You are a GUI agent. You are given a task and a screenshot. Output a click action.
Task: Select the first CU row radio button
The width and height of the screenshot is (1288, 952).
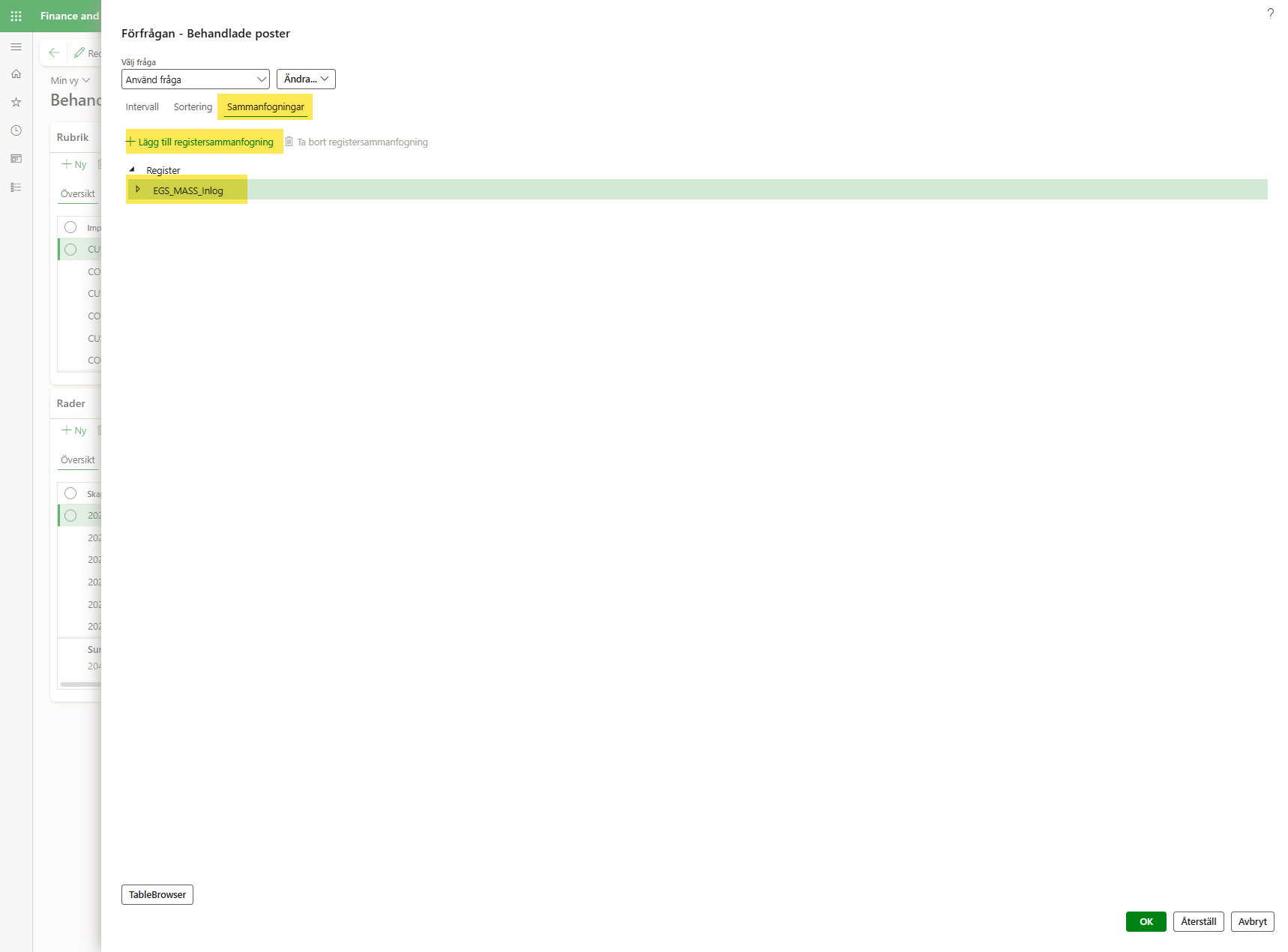[70, 250]
